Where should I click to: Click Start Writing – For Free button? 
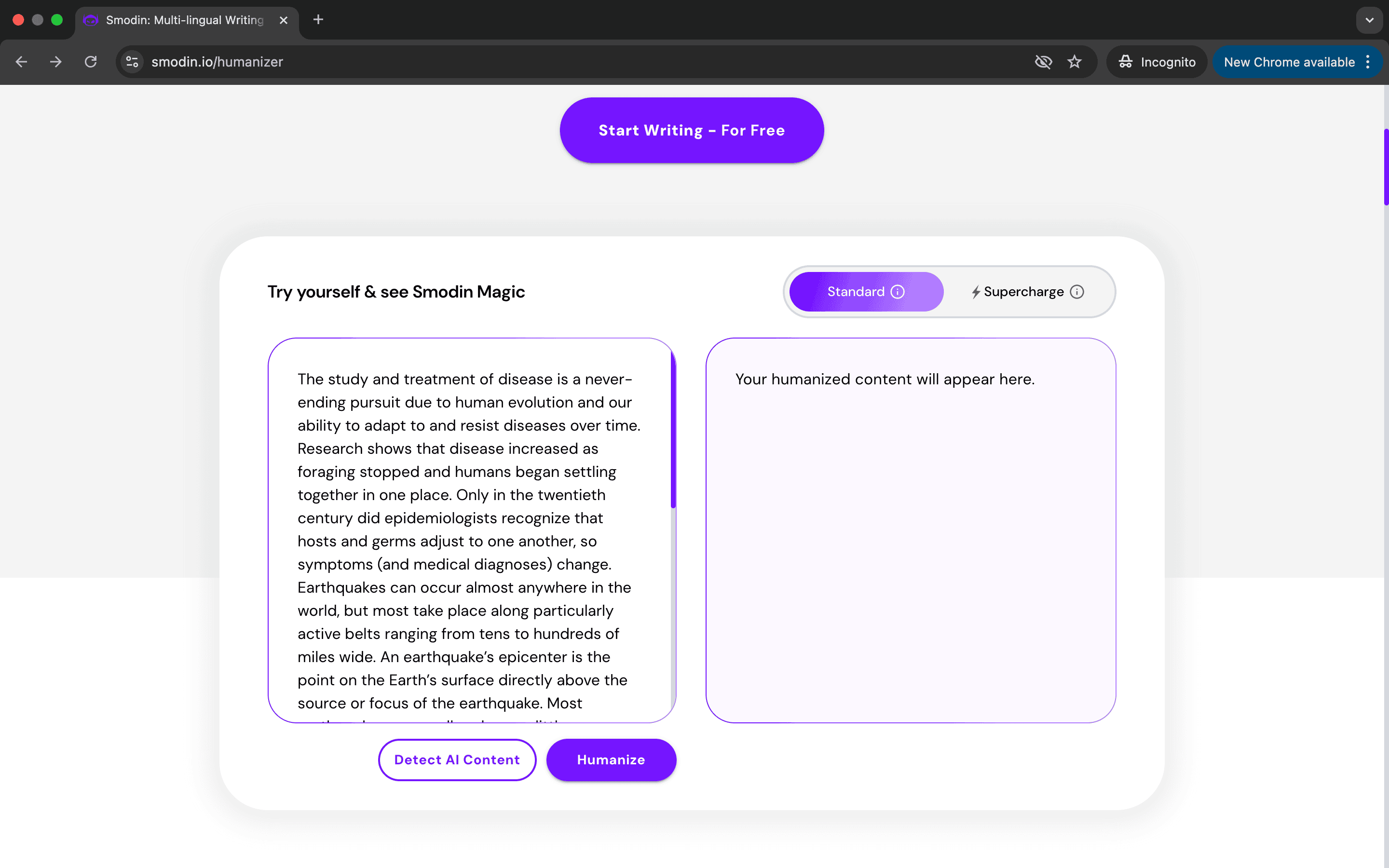[692, 130]
